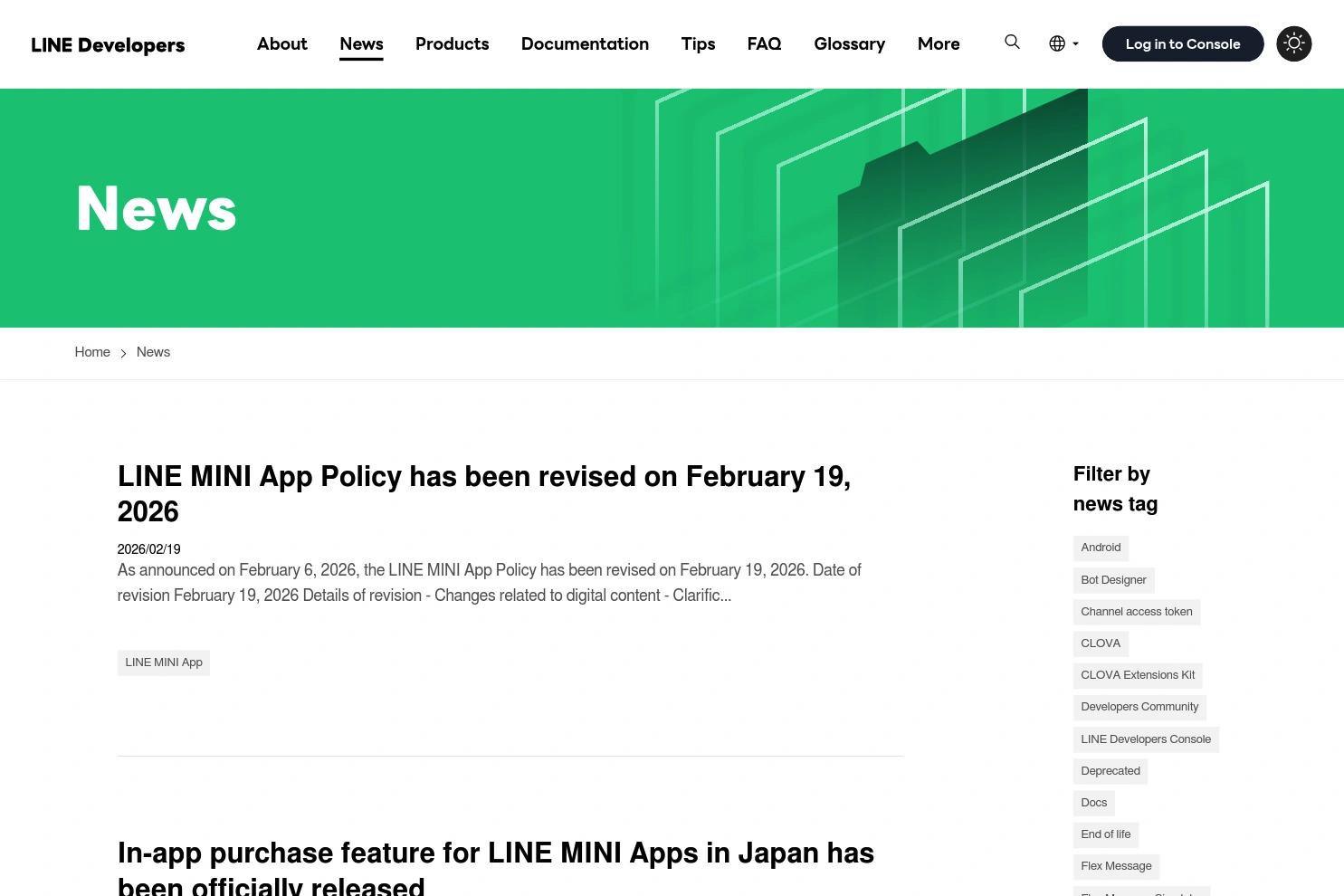Click the Android filter tag

(x=1101, y=548)
